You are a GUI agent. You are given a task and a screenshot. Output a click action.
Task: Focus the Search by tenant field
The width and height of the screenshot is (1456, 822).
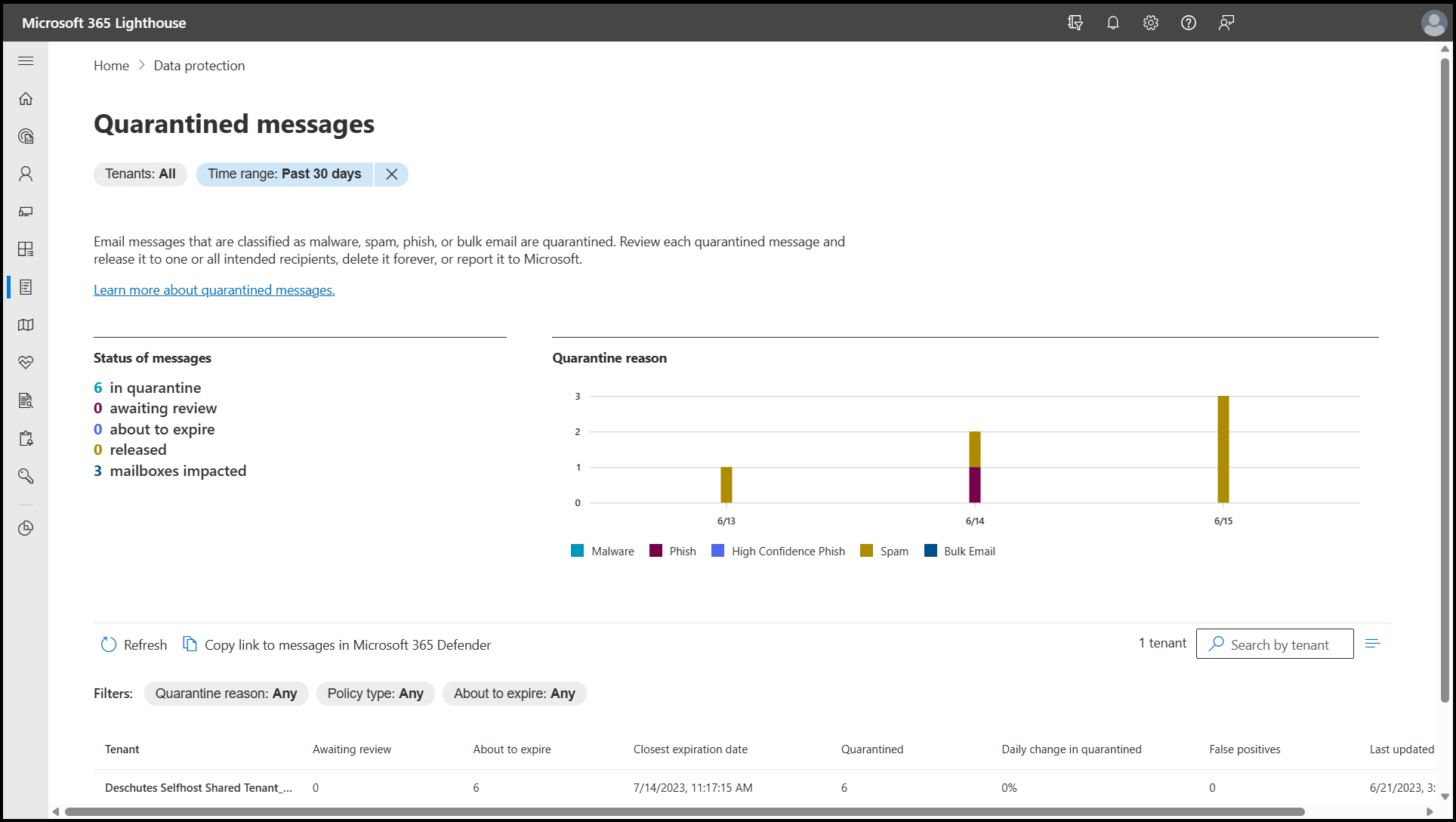(x=1275, y=644)
